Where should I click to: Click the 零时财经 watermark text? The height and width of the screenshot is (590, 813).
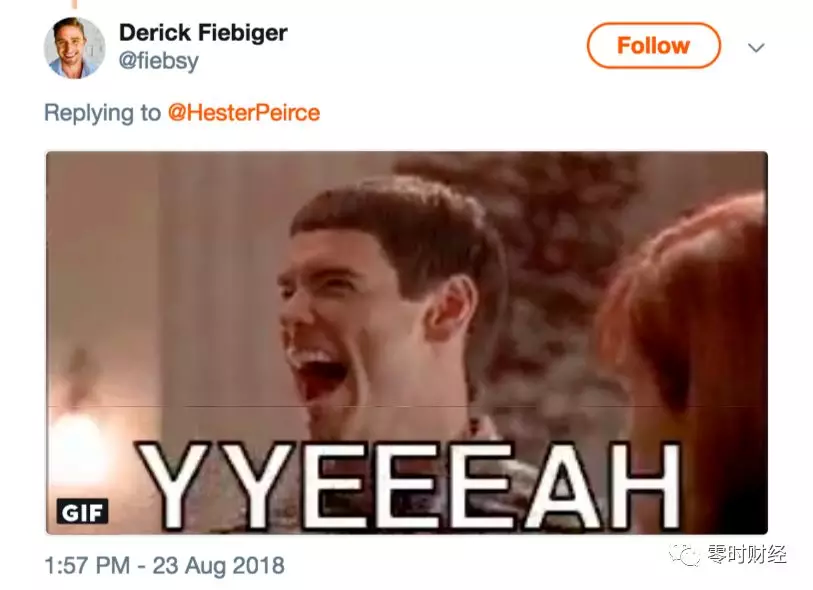pyautogui.click(x=747, y=554)
